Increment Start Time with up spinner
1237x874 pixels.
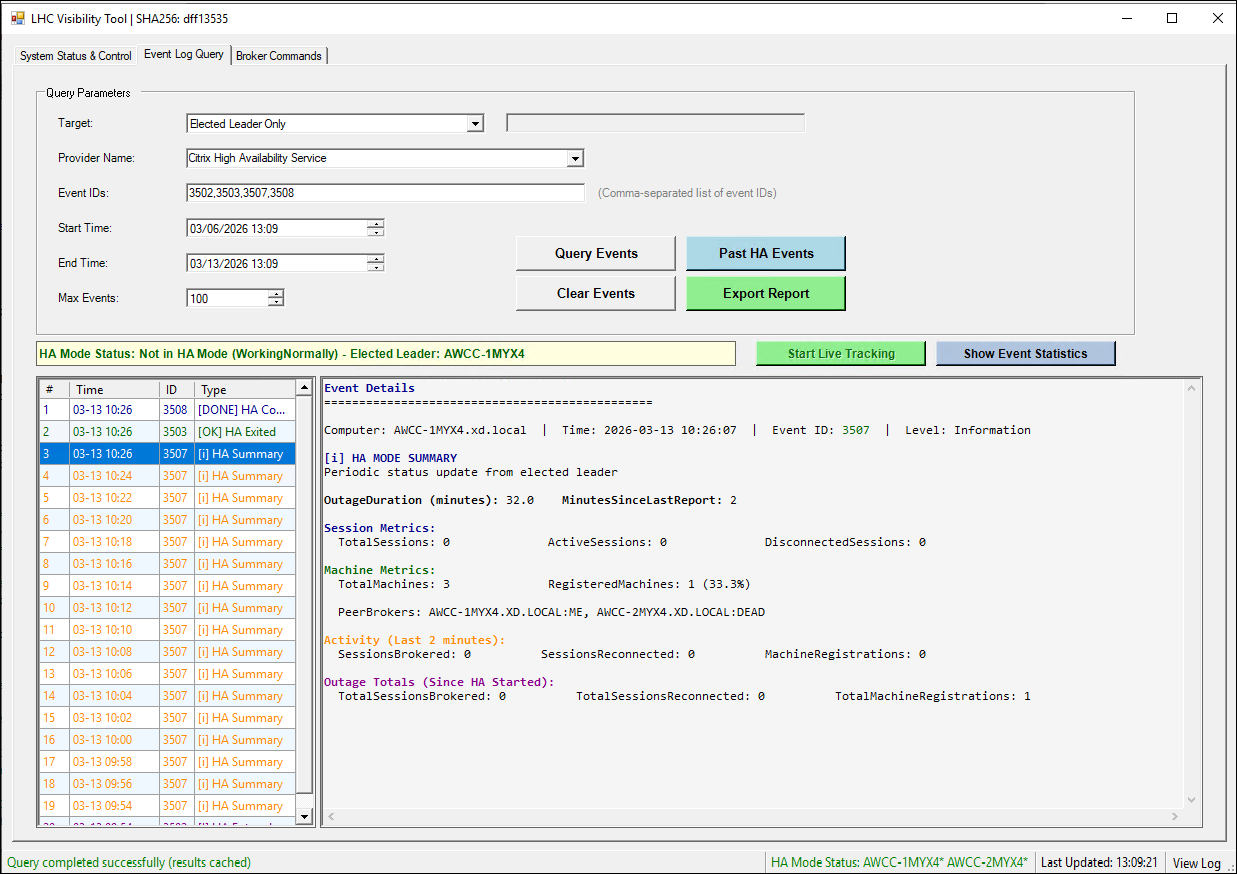(375, 224)
